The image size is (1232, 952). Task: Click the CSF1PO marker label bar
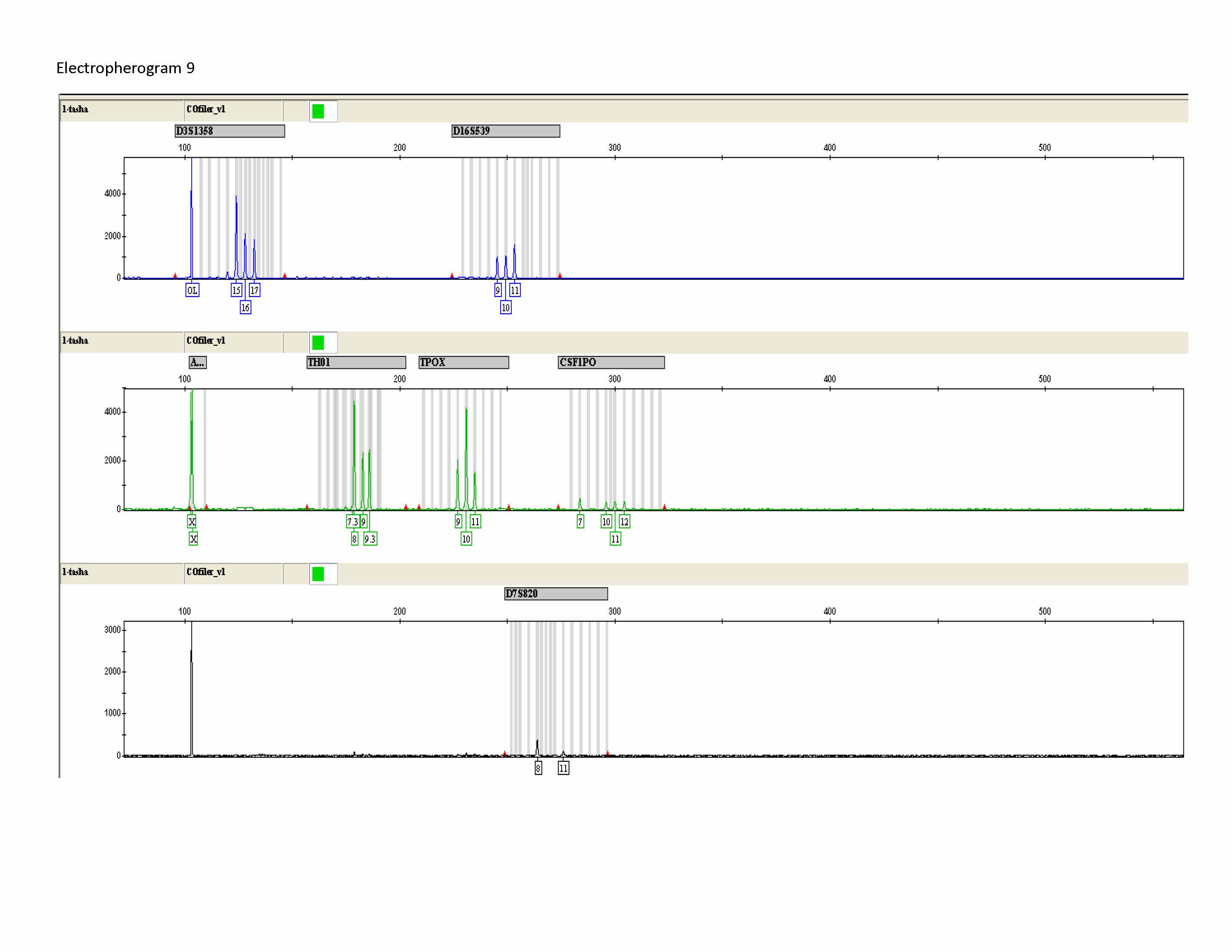coord(611,362)
